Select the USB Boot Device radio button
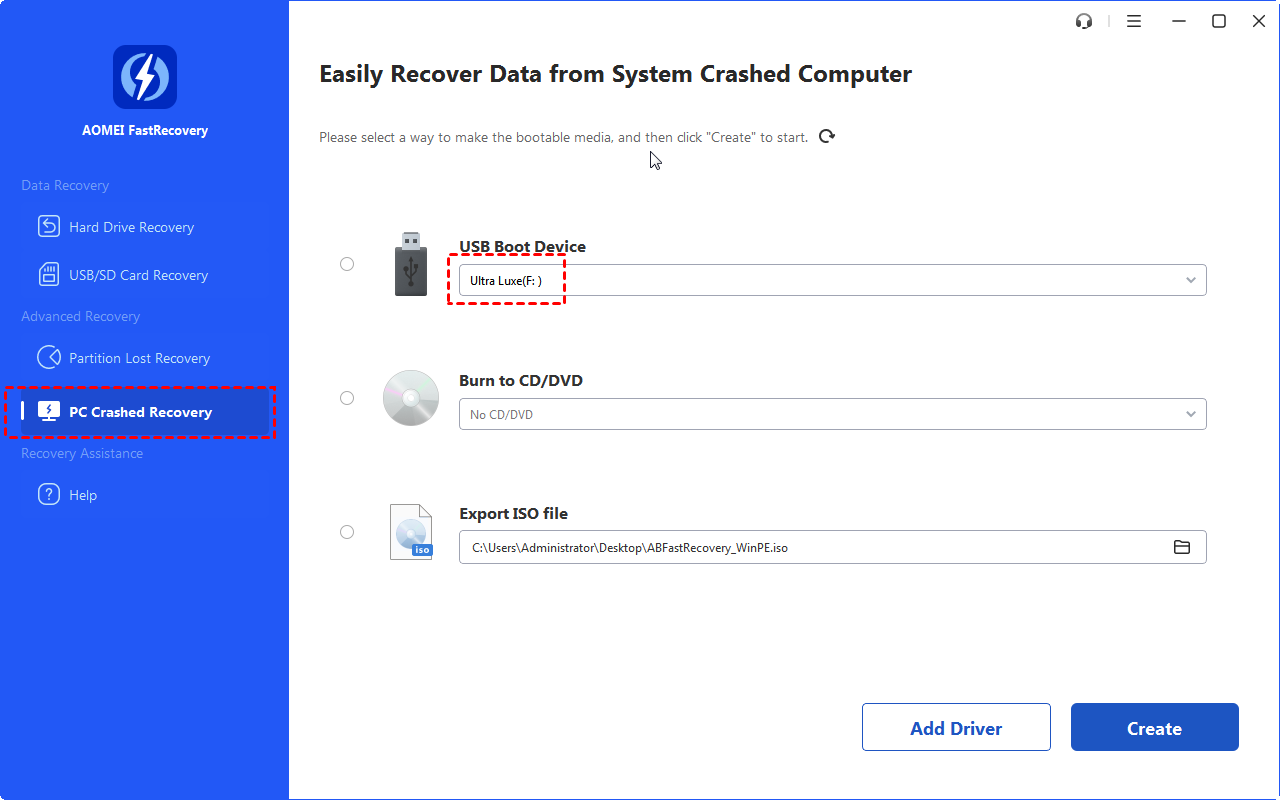Viewport: 1280px width, 800px height. click(347, 264)
